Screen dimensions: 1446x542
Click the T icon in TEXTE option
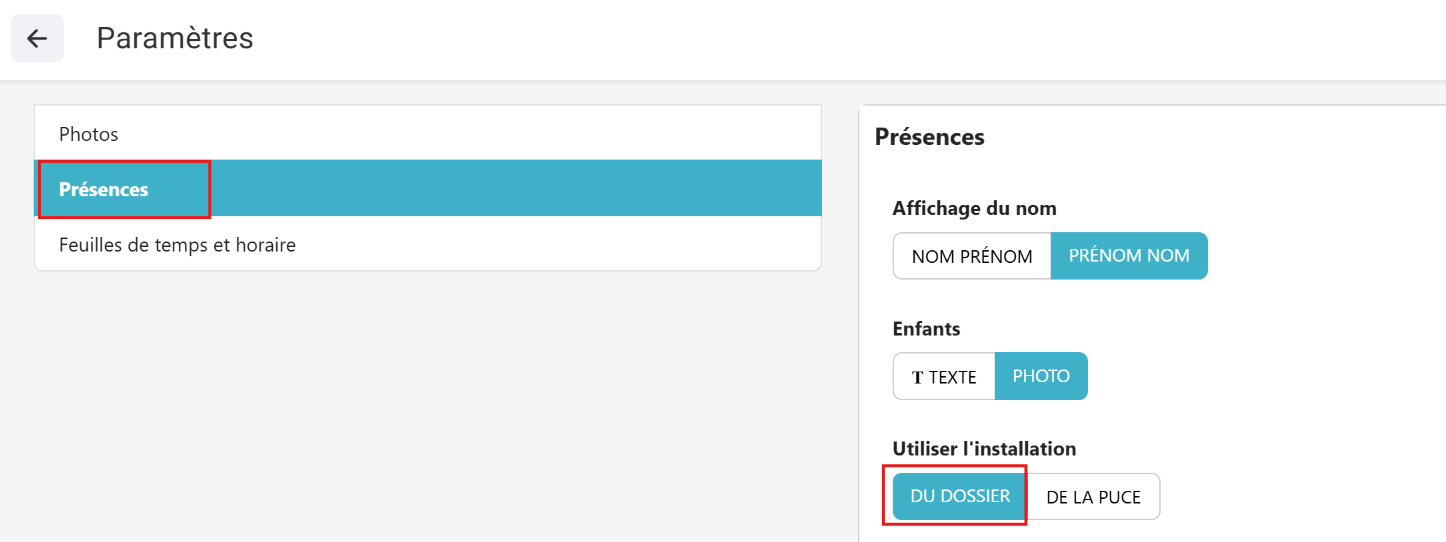click(917, 377)
